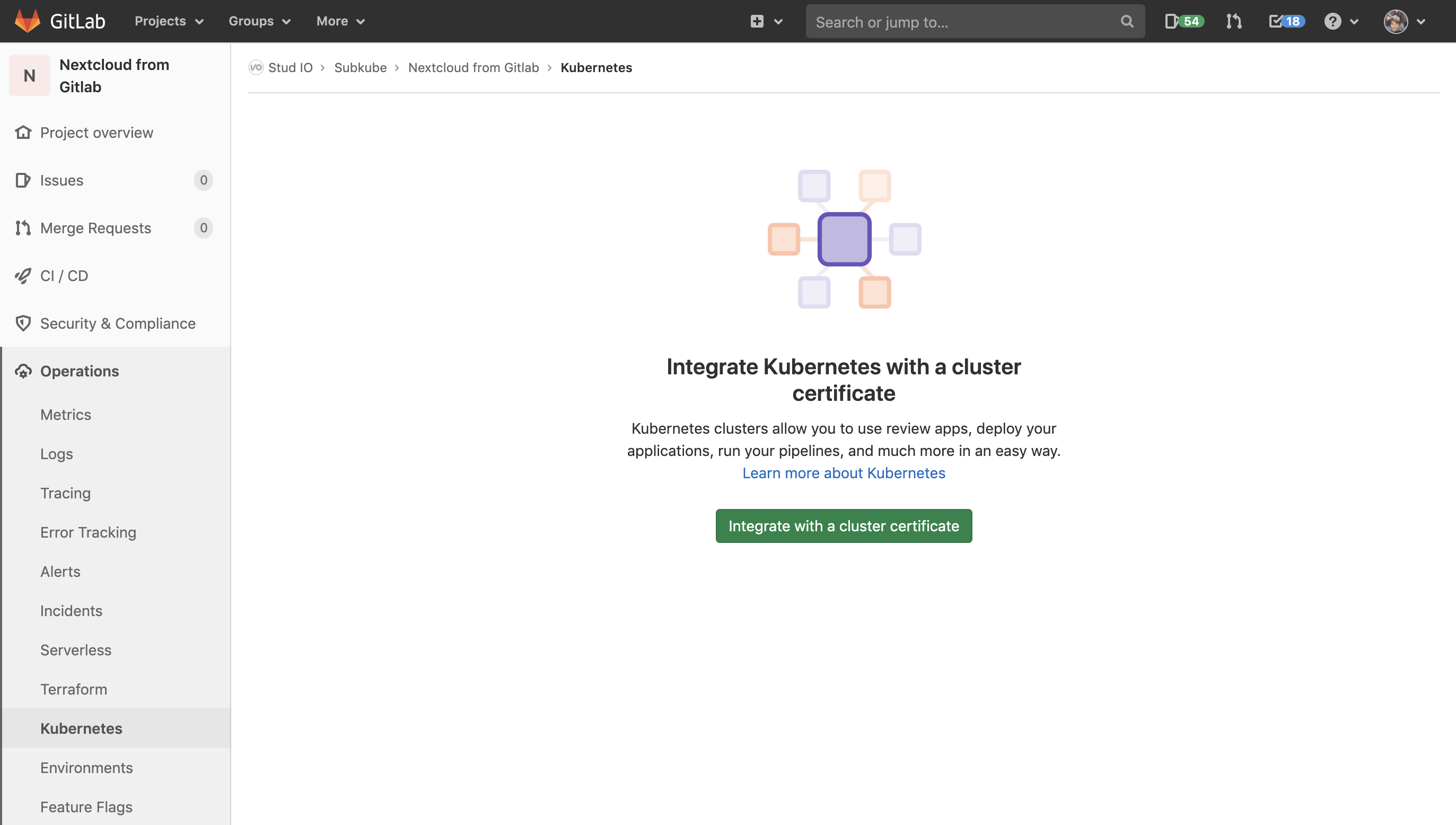Click the Project overview home icon
1456x825 pixels.
pos(23,132)
